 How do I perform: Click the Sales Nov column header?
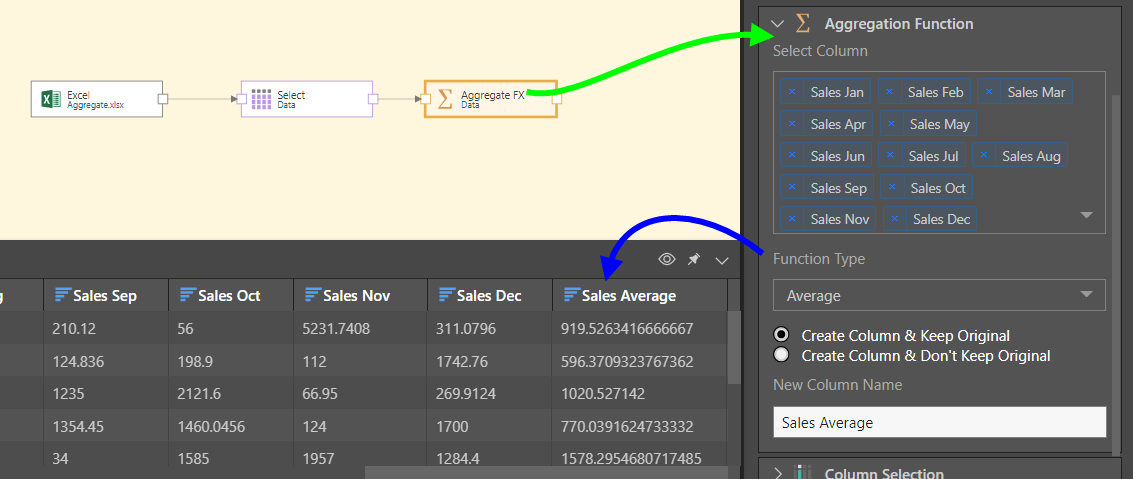(360, 295)
